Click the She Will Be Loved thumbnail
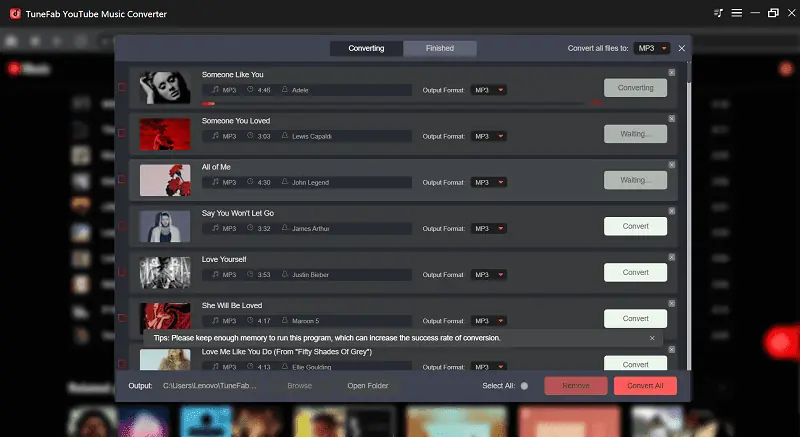This screenshot has height=437, width=800. [165, 316]
